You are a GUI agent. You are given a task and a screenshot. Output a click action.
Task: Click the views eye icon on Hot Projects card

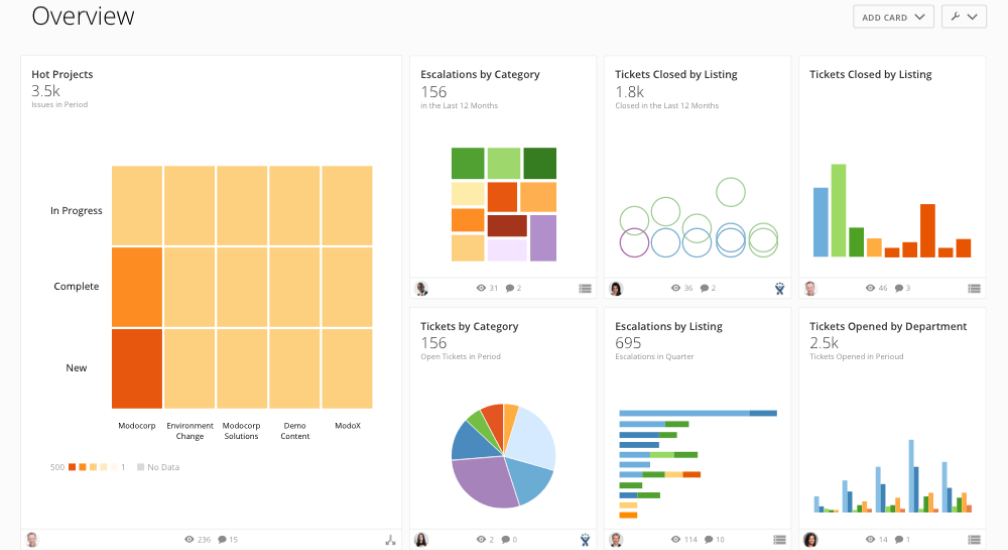point(189,540)
